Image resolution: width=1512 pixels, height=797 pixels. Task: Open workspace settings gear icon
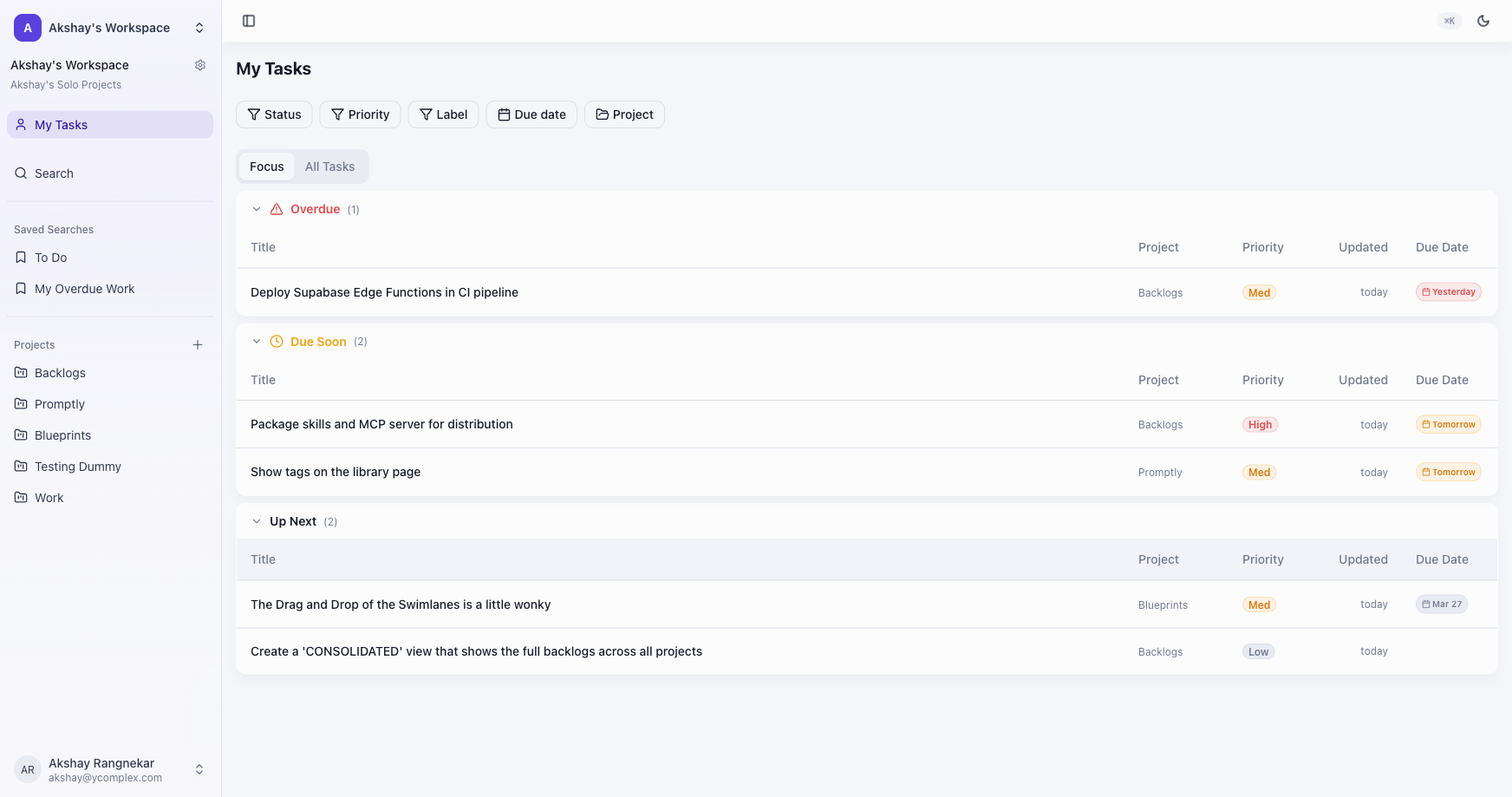pyautogui.click(x=200, y=65)
